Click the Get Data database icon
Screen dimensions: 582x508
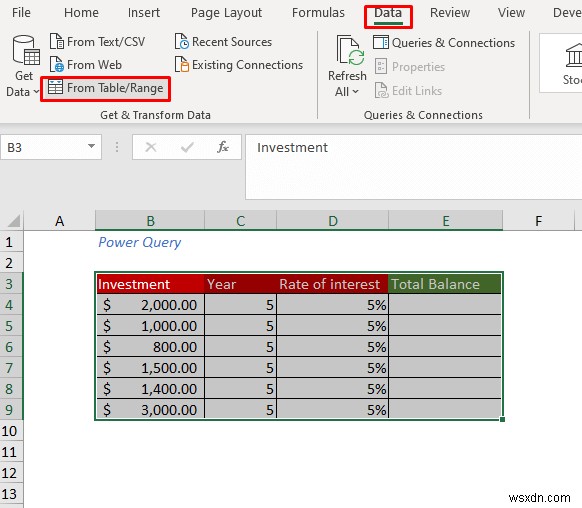(26, 50)
